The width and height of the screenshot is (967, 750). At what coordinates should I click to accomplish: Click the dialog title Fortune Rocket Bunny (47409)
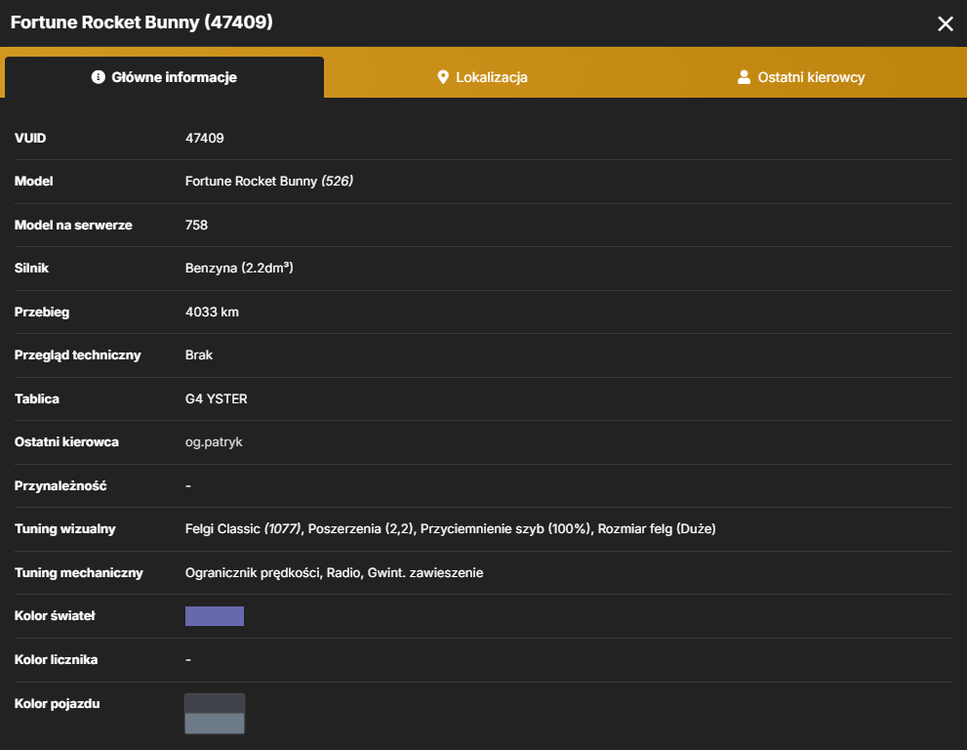pos(142,22)
